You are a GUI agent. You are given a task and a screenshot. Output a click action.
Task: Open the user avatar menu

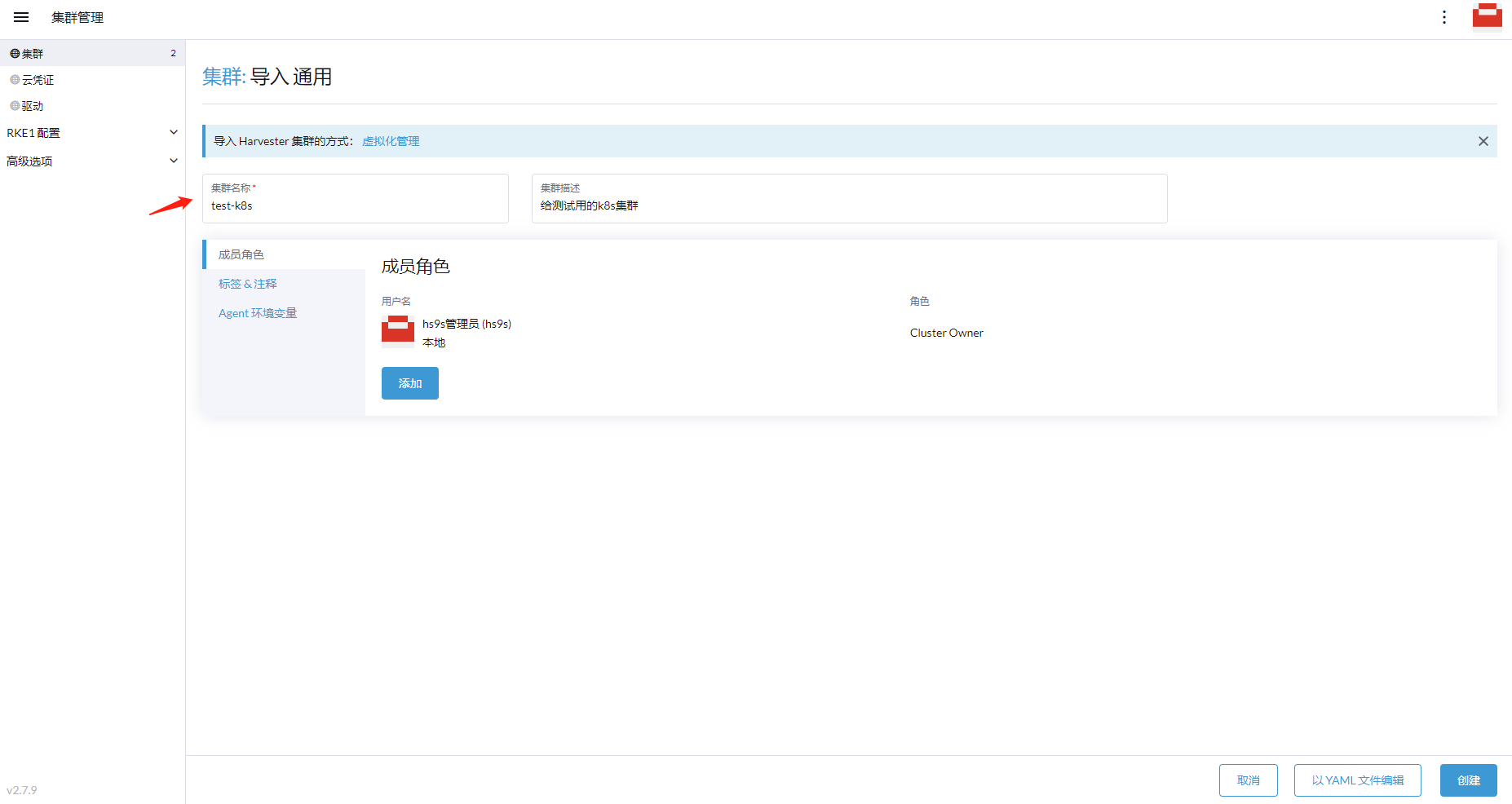pyautogui.click(x=1487, y=15)
